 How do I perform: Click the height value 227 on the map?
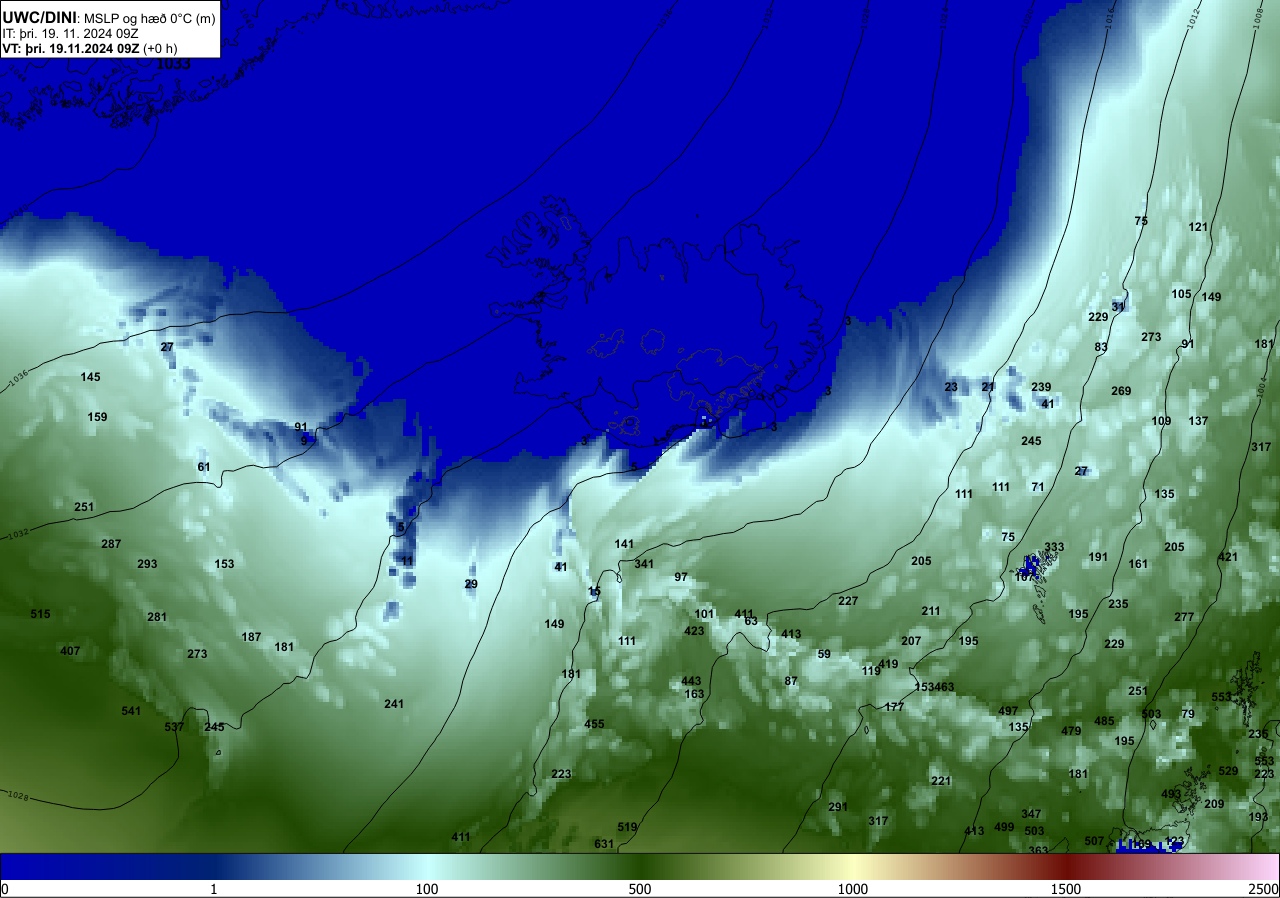(848, 601)
